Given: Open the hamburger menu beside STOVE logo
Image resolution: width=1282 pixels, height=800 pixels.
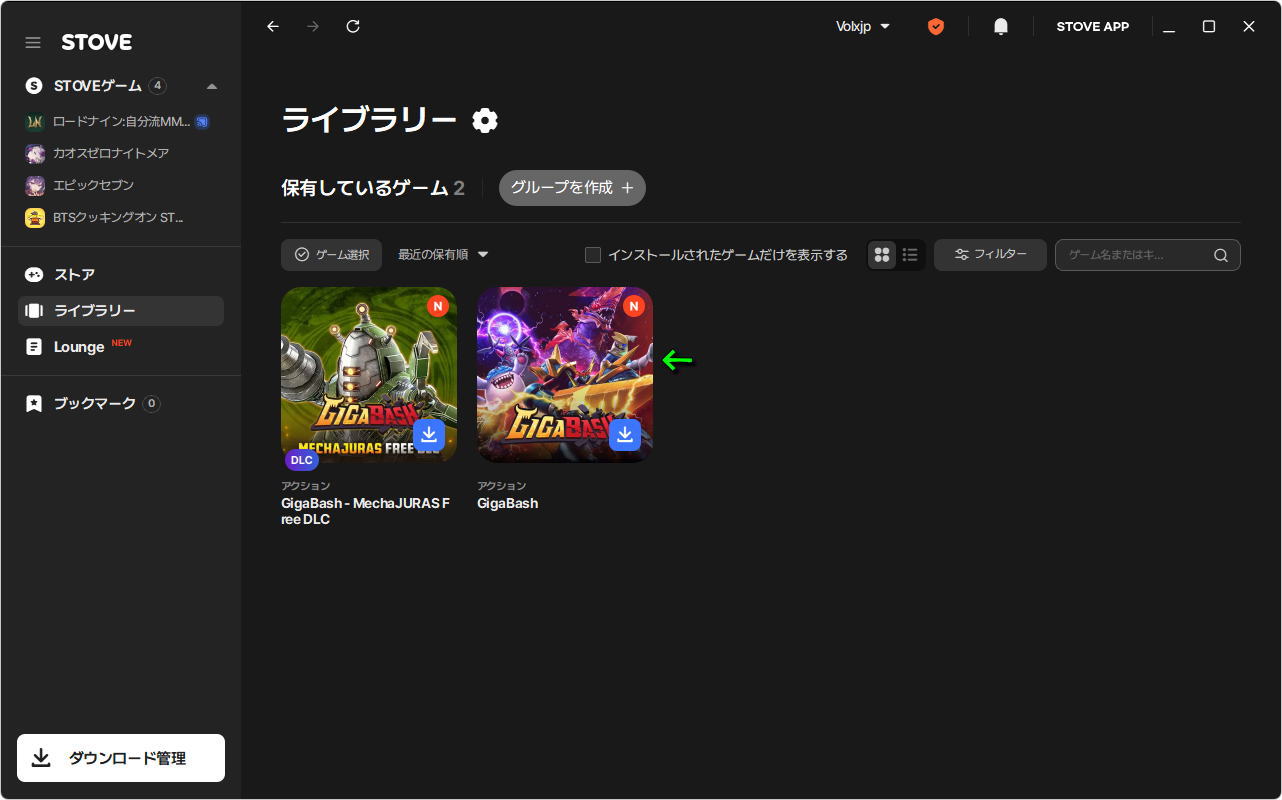Looking at the screenshot, I should coord(33,42).
